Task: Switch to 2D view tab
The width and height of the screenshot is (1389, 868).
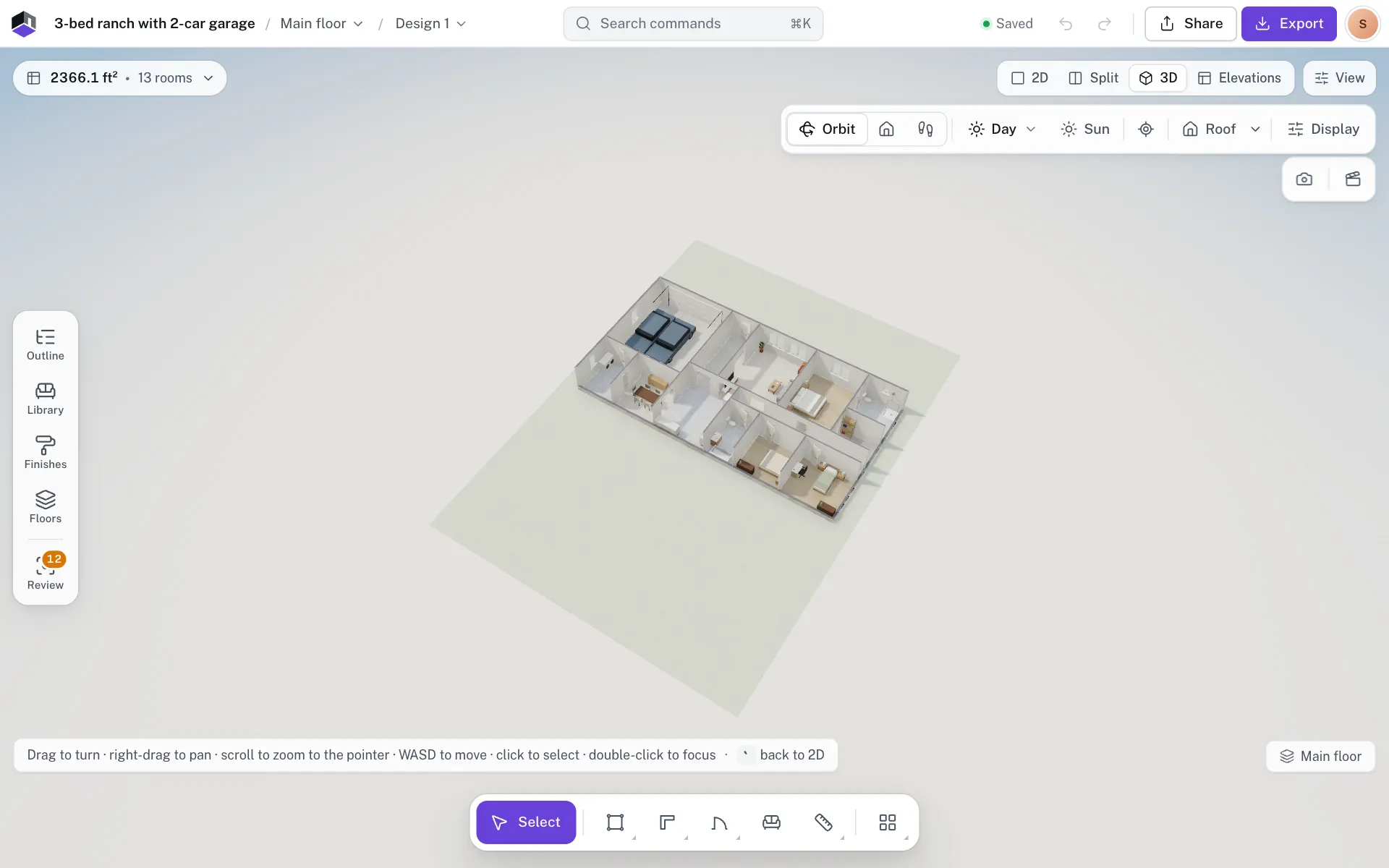Action: click(x=1029, y=78)
